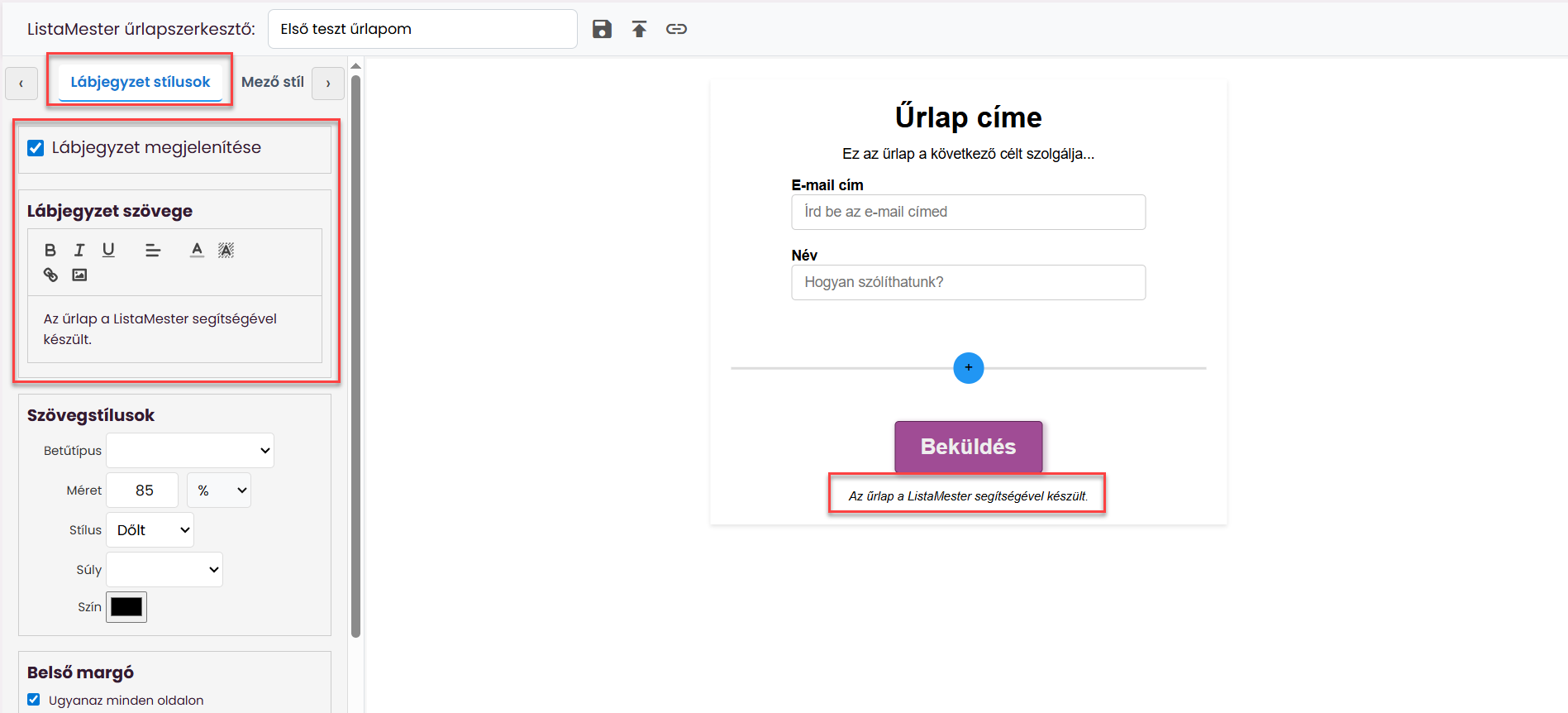Click the purple Beküldés submit button
This screenshot has height=713, width=1568.
968,447
